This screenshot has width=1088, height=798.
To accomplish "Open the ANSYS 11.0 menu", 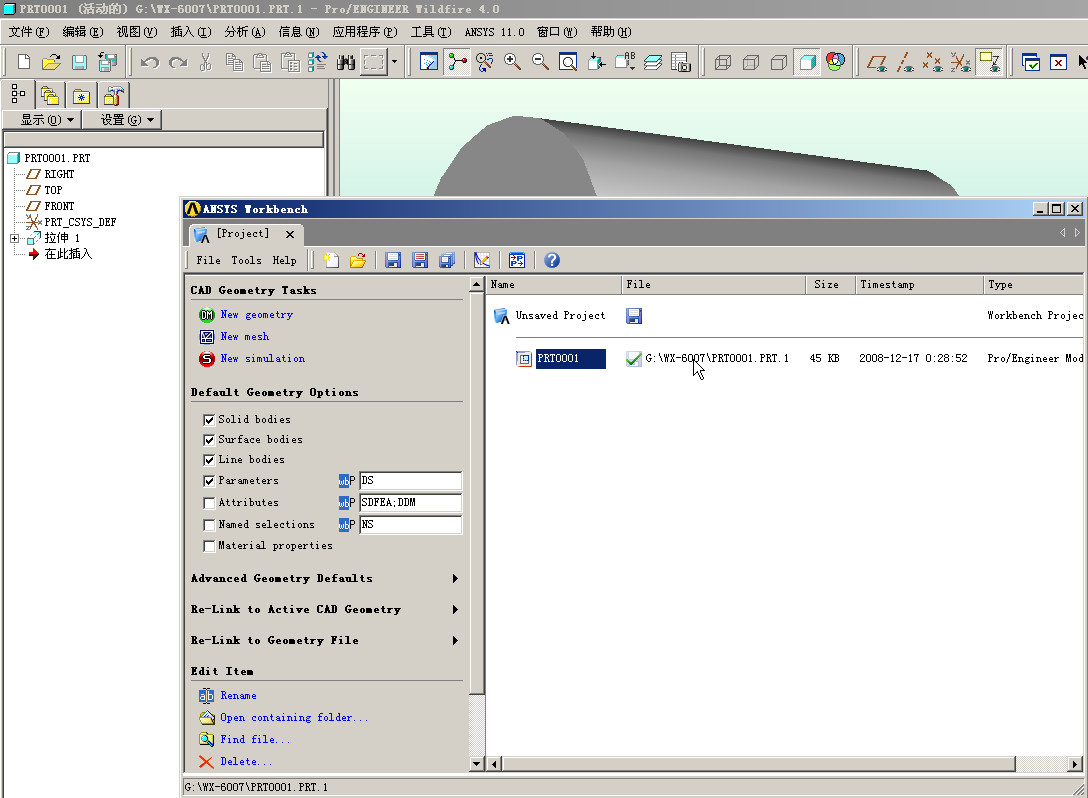I will point(494,32).
